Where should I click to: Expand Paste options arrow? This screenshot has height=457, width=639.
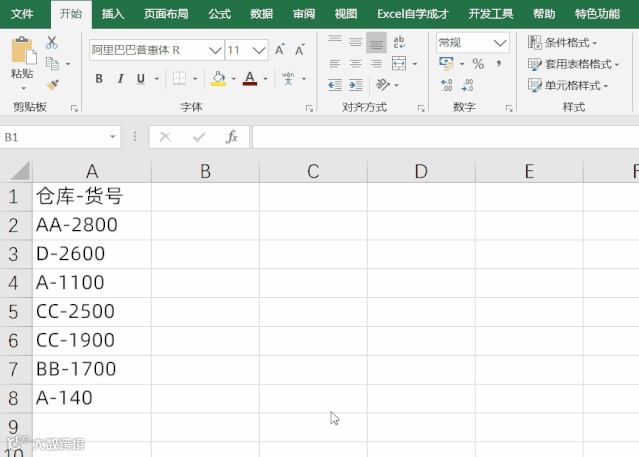tap(23, 88)
